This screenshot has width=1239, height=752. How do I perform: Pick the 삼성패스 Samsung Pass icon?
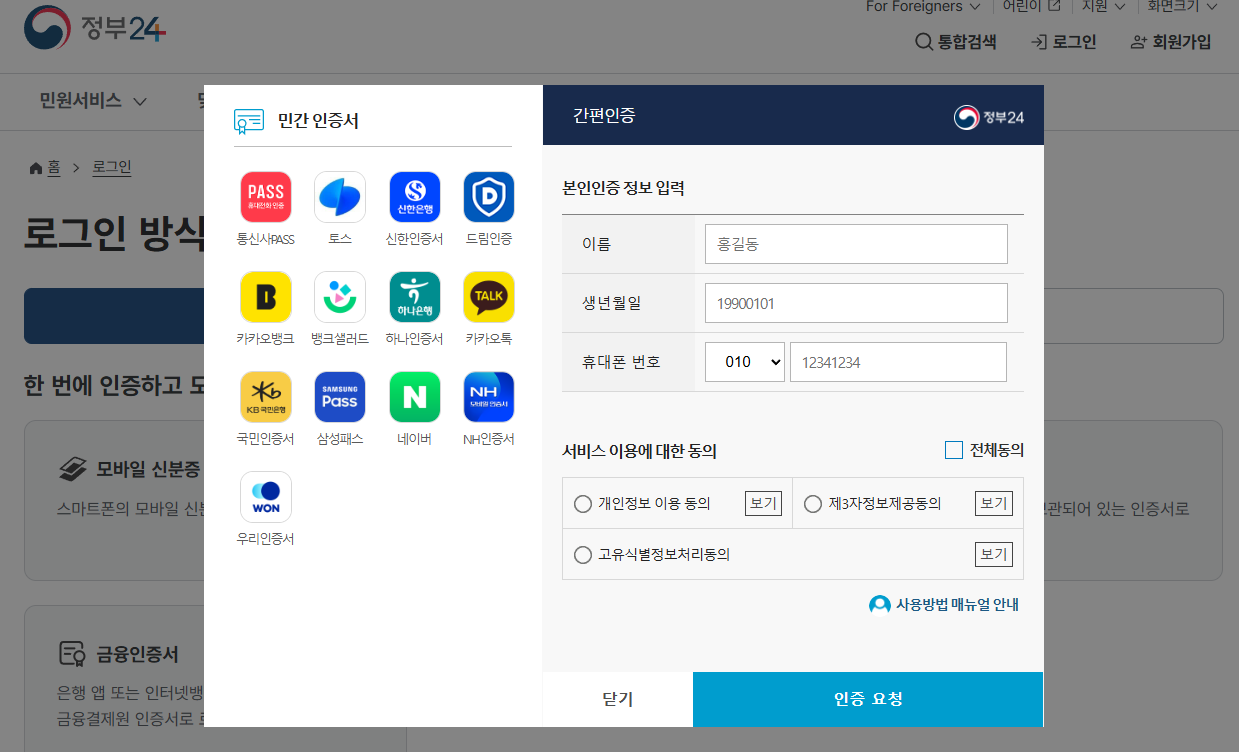pyautogui.click(x=340, y=397)
